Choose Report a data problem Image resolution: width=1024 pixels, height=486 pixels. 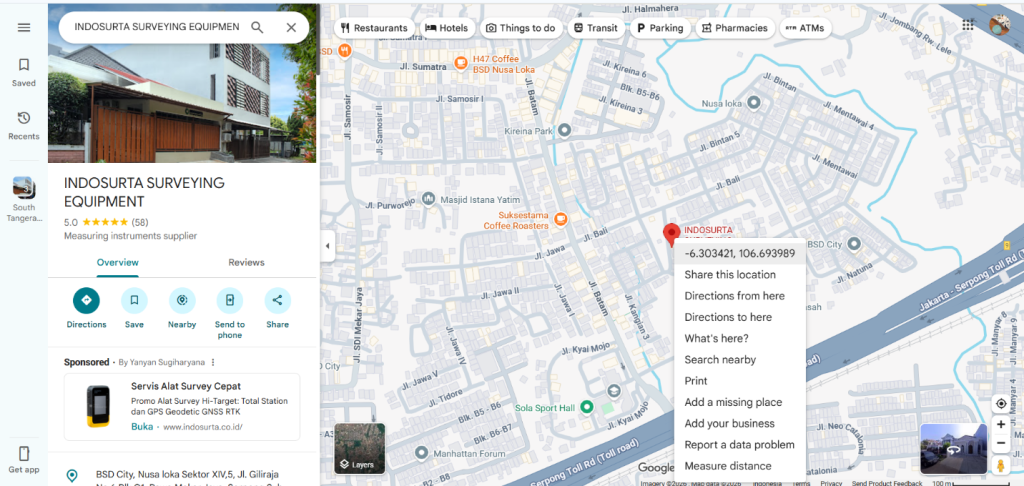pos(740,445)
